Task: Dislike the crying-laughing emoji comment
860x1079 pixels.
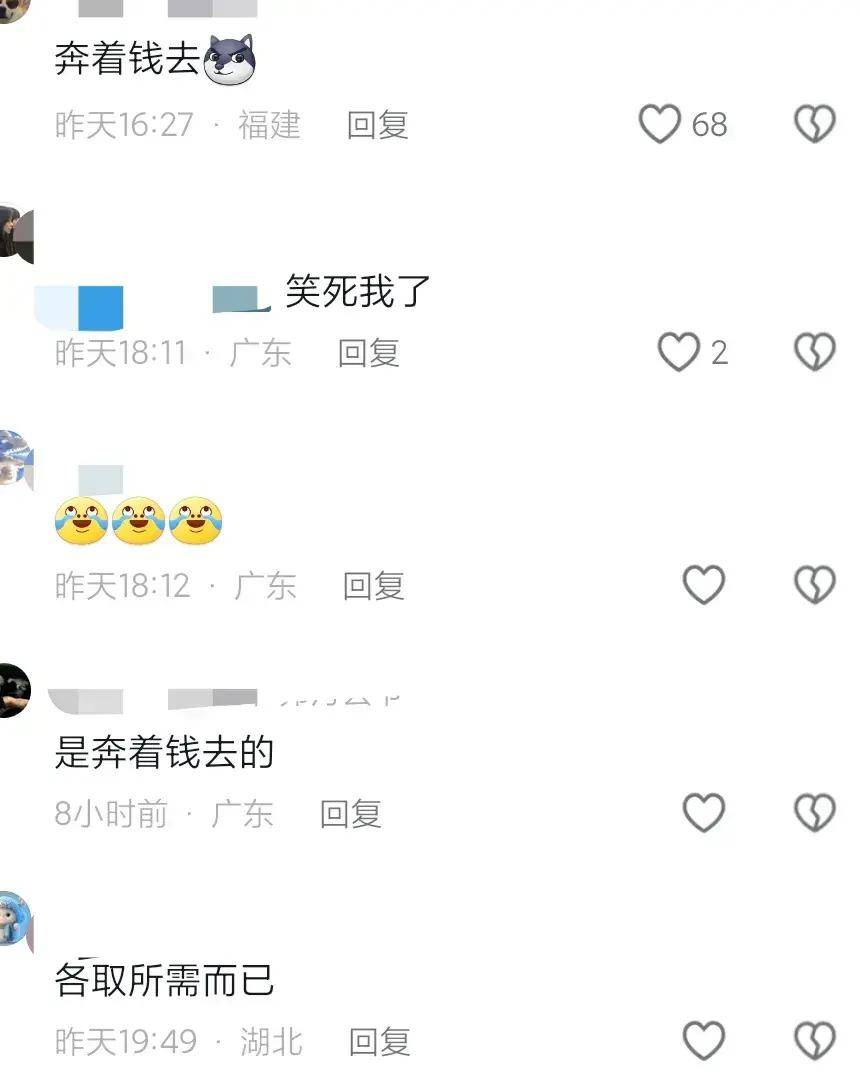Action: pyautogui.click(x=815, y=585)
